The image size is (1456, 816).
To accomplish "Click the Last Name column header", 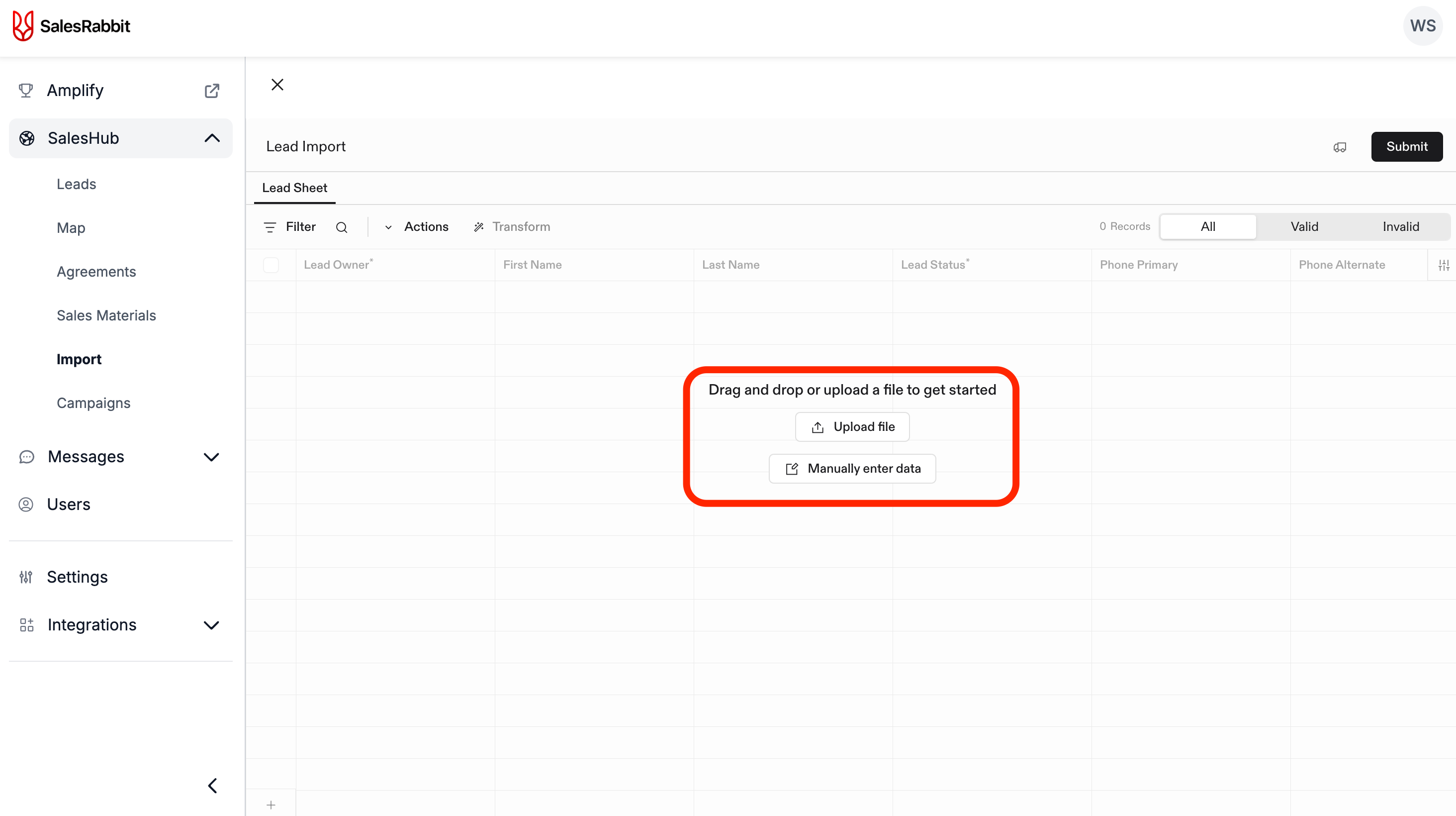I will tap(793, 265).
